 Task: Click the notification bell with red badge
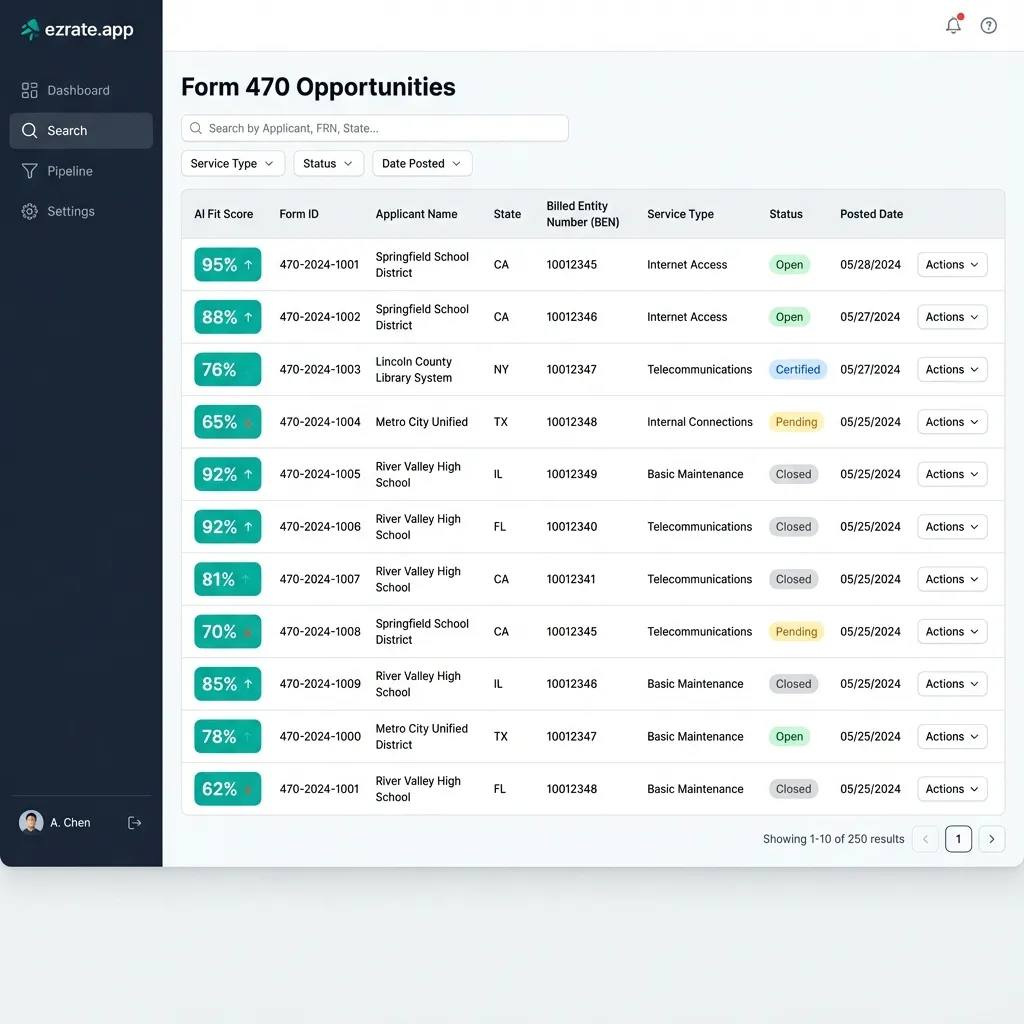click(953, 25)
